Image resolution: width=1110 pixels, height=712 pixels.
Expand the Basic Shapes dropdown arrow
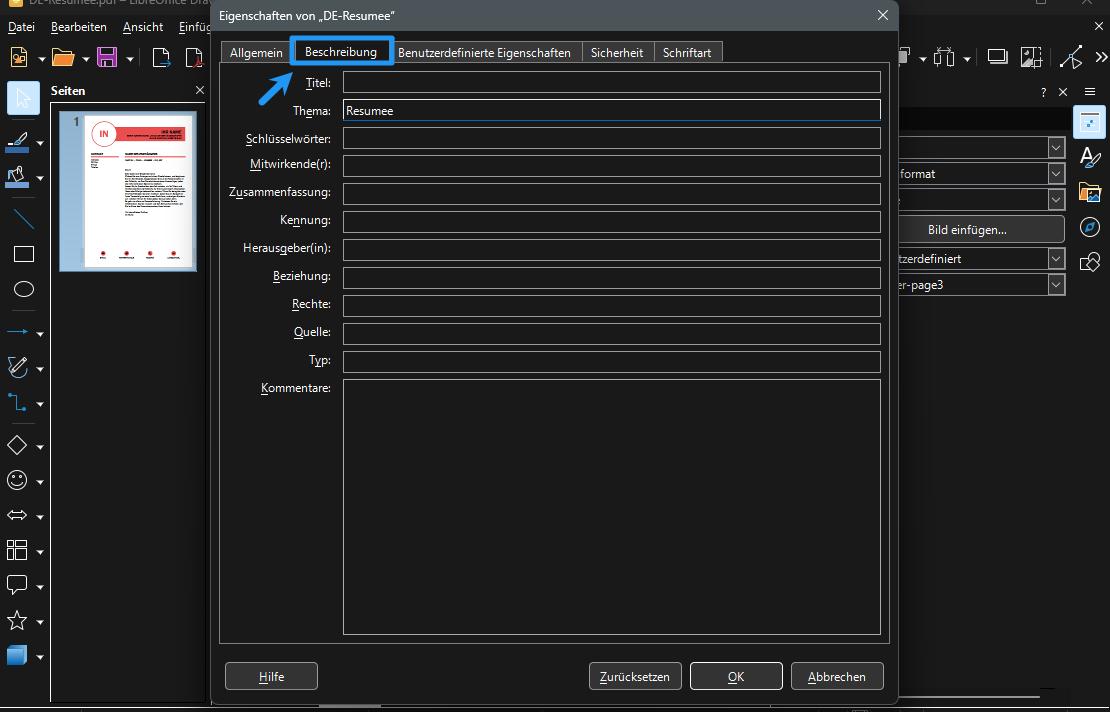click(x=40, y=447)
